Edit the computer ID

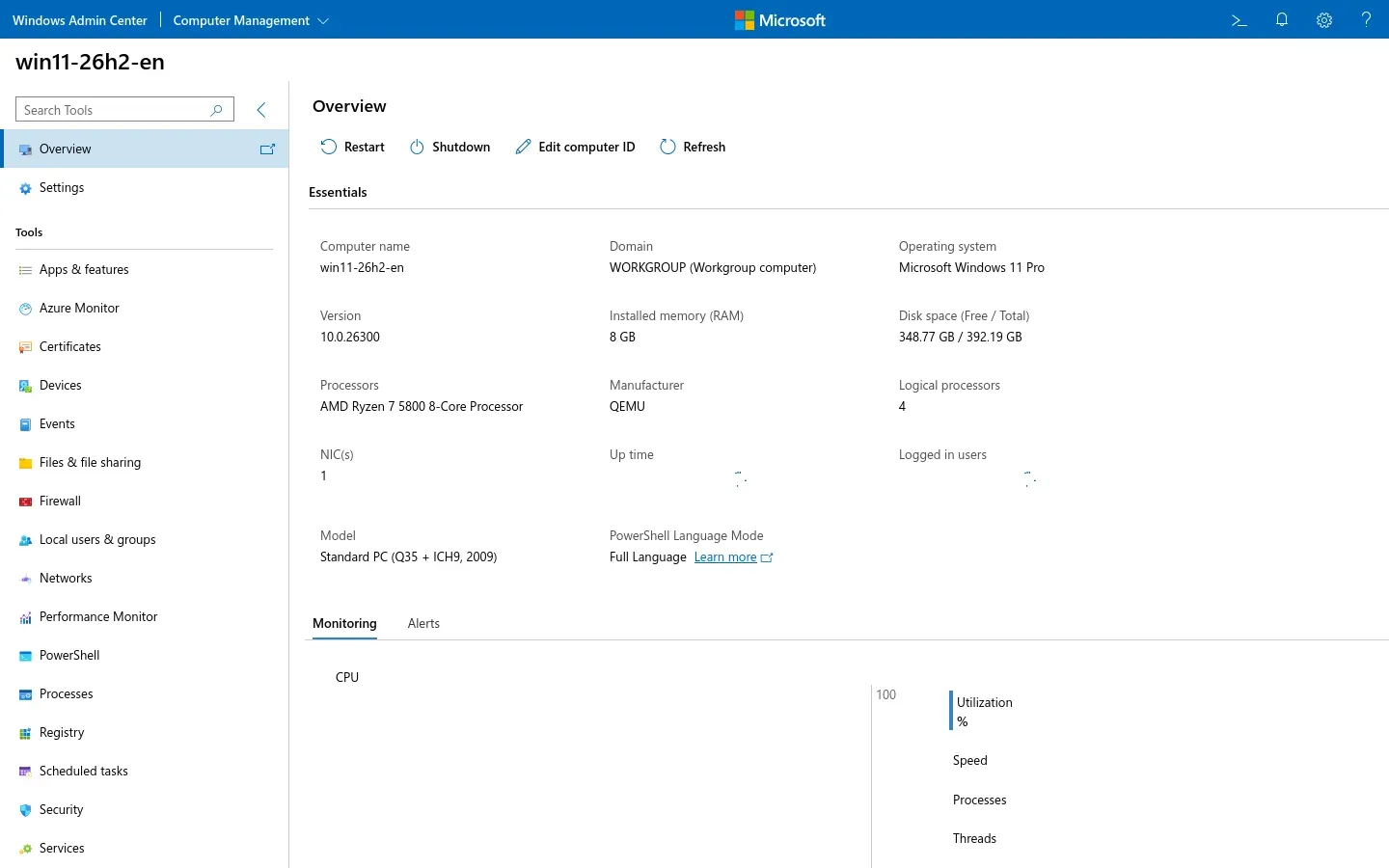pyautogui.click(x=575, y=147)
